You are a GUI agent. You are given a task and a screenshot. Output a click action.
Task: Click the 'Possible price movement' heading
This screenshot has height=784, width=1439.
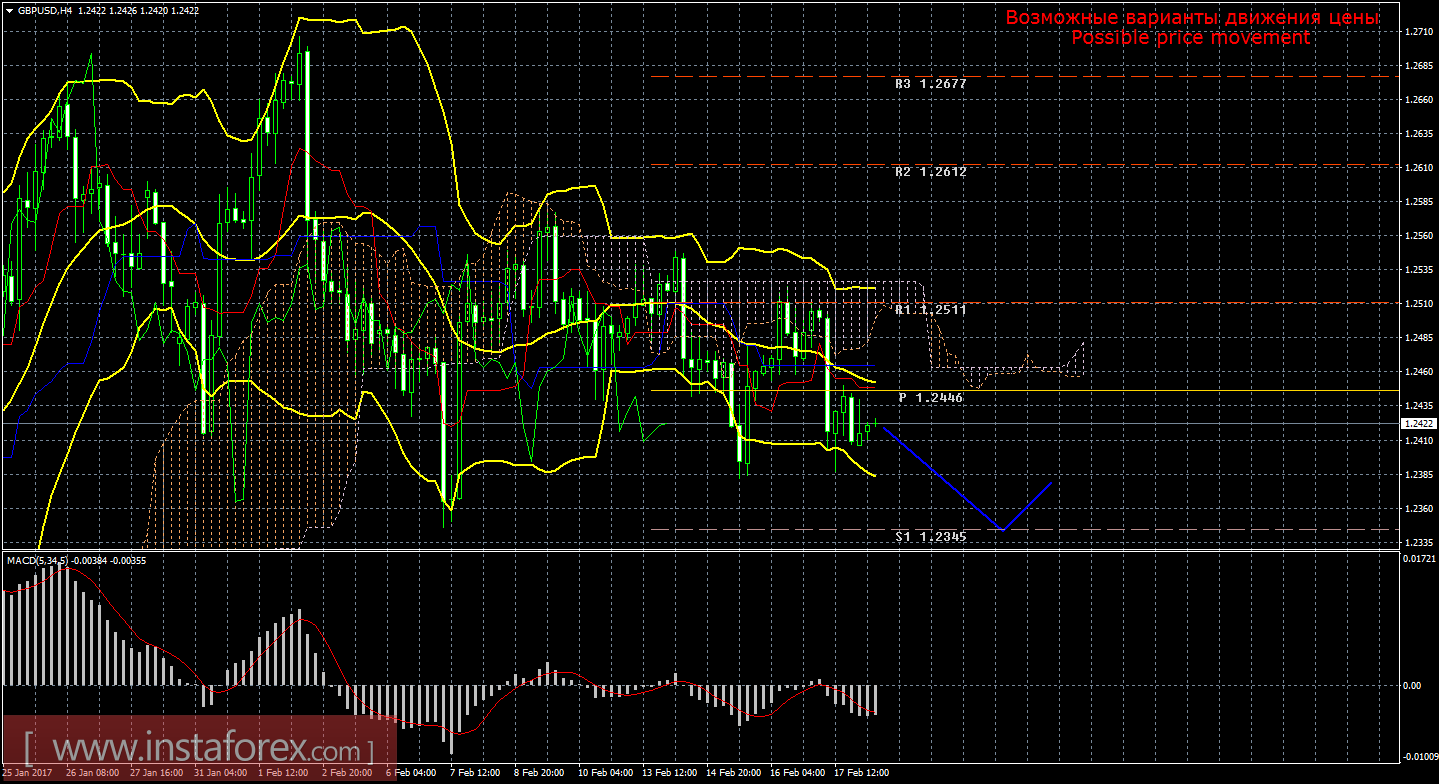1190,38
